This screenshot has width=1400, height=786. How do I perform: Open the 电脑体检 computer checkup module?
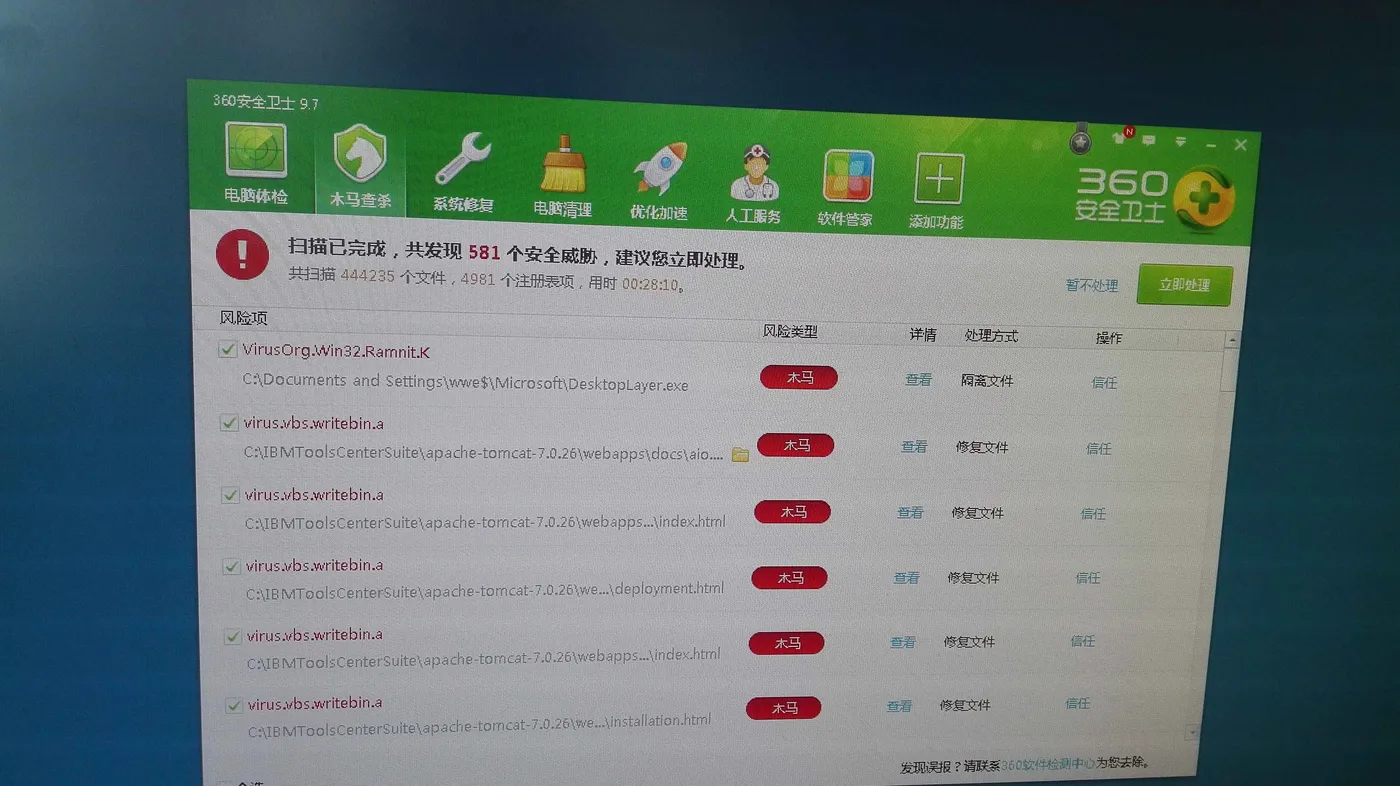(x=255, y=164)
